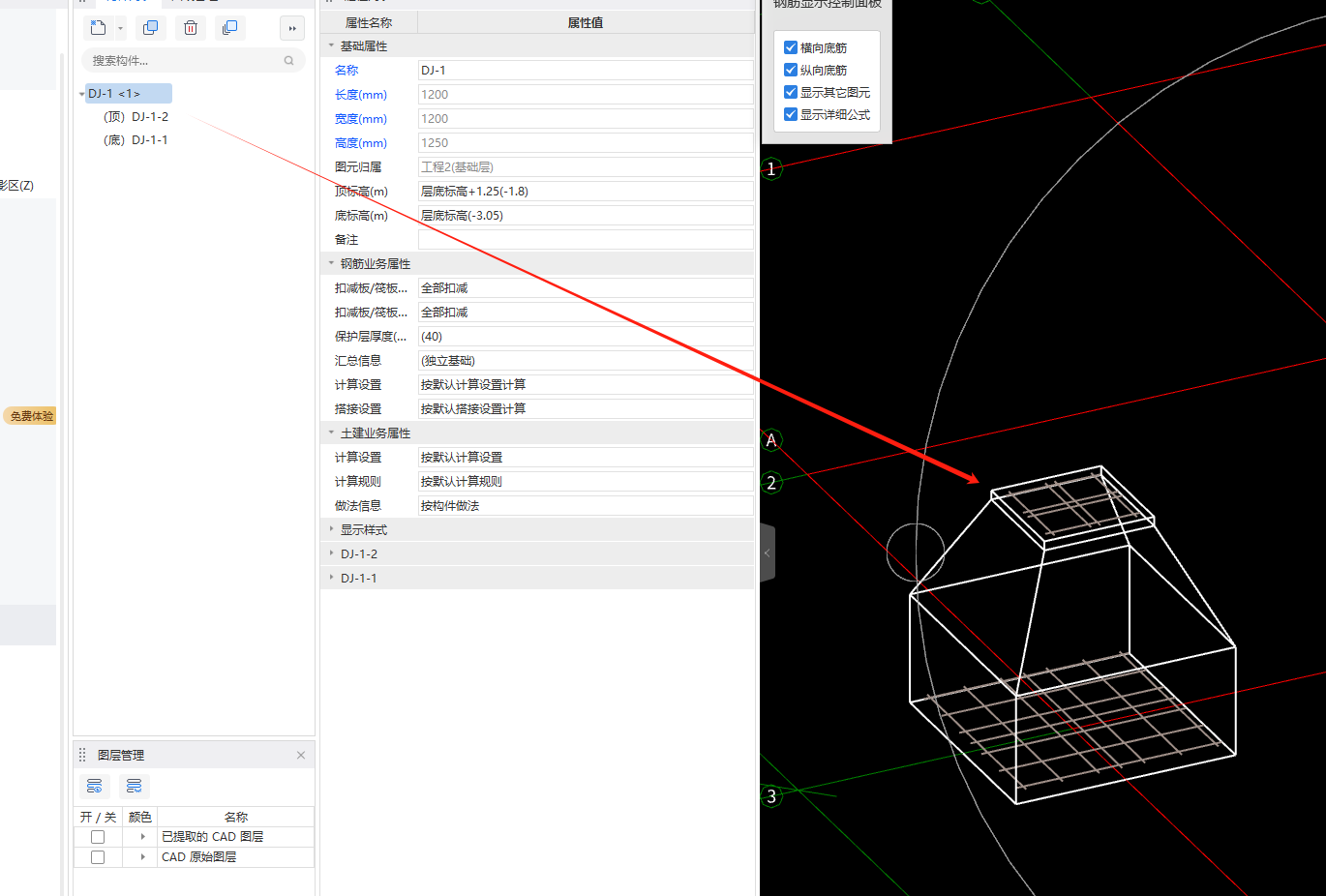Viewport: 1326px width, 896px height.
Task: Click the 已提取的 CAD 图层 name cell
Action: tap(236, 837)
